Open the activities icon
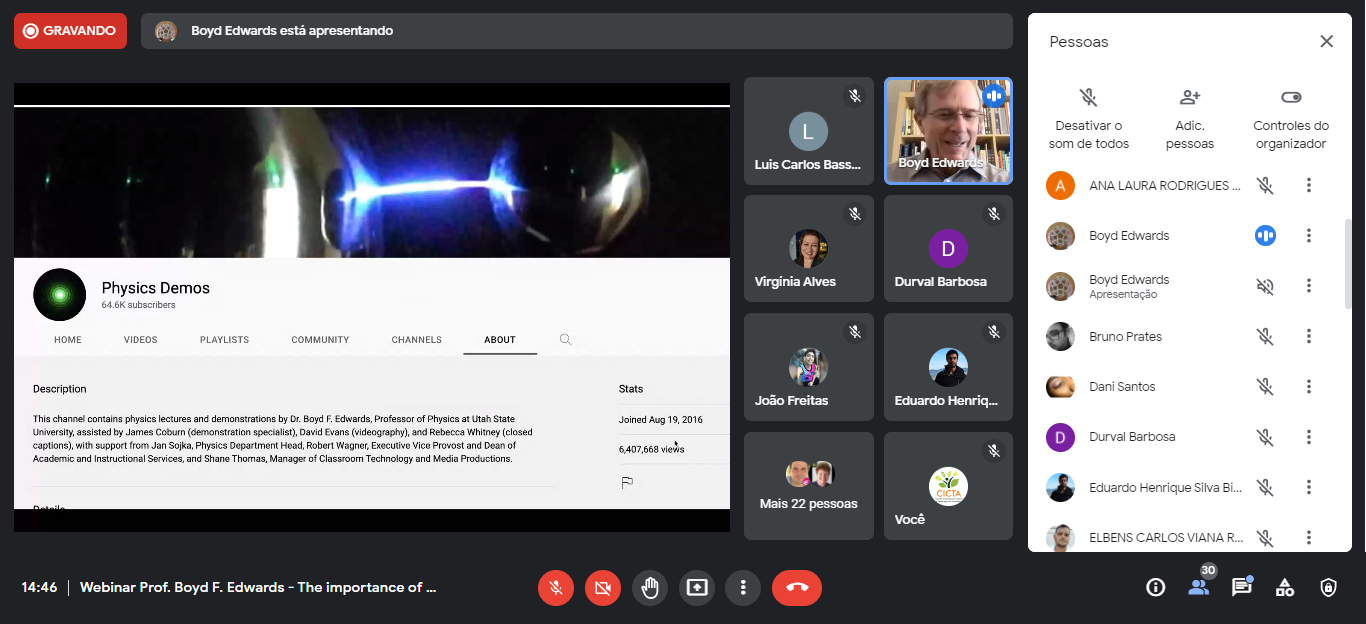This screenshot has width=1366, height=624. pyautogui.click(x=1285, y=588)
